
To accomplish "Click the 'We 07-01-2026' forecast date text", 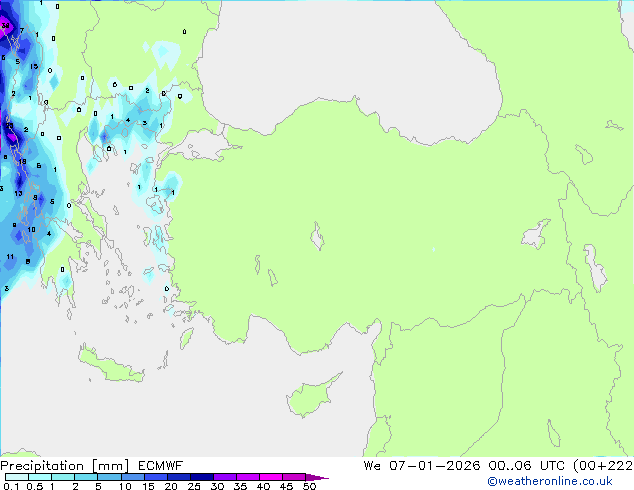I will point(422,466).
